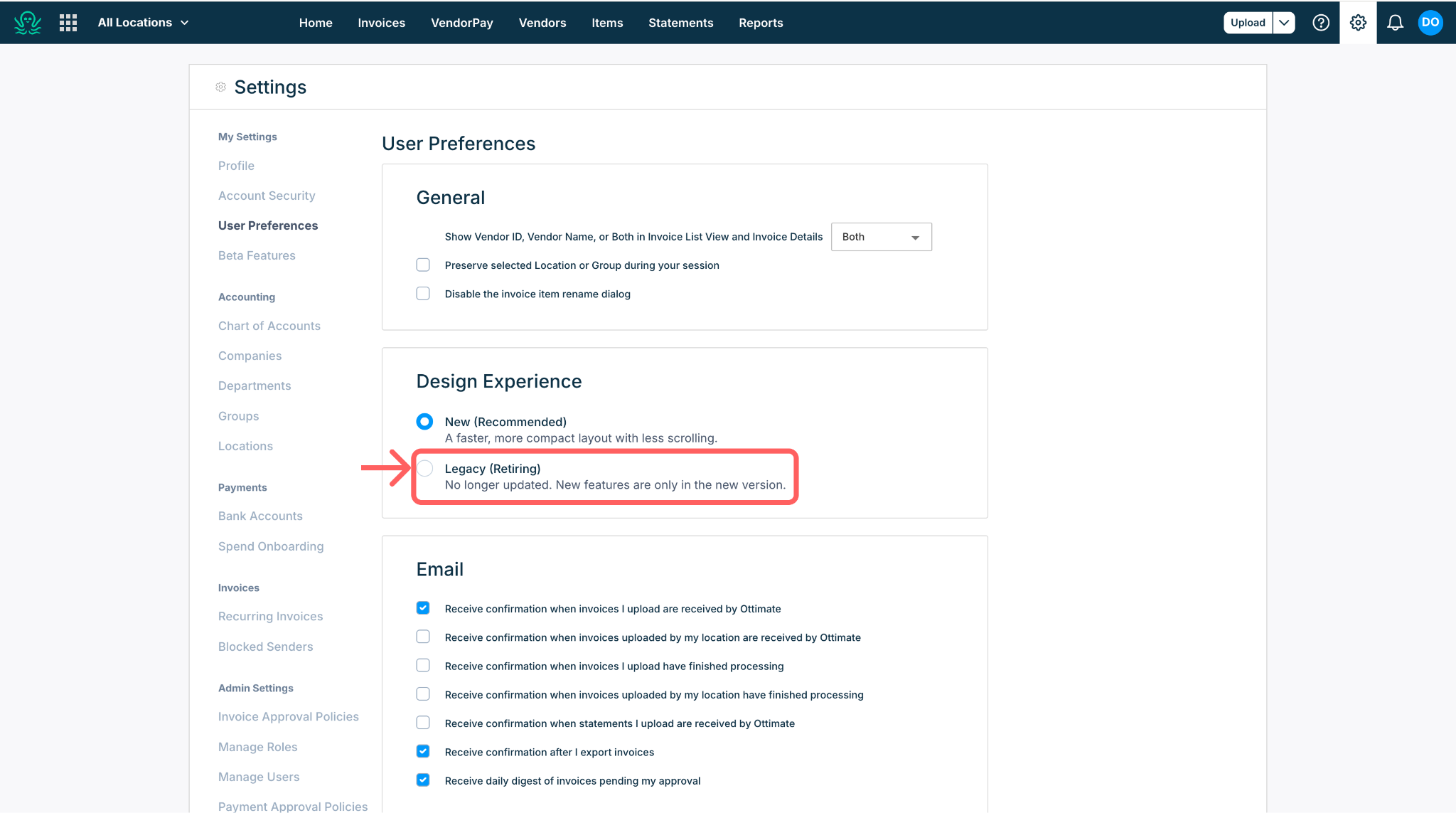1456x813 pixels.
Task: Open Recurring Invoices settings
Action: (270, 616)
